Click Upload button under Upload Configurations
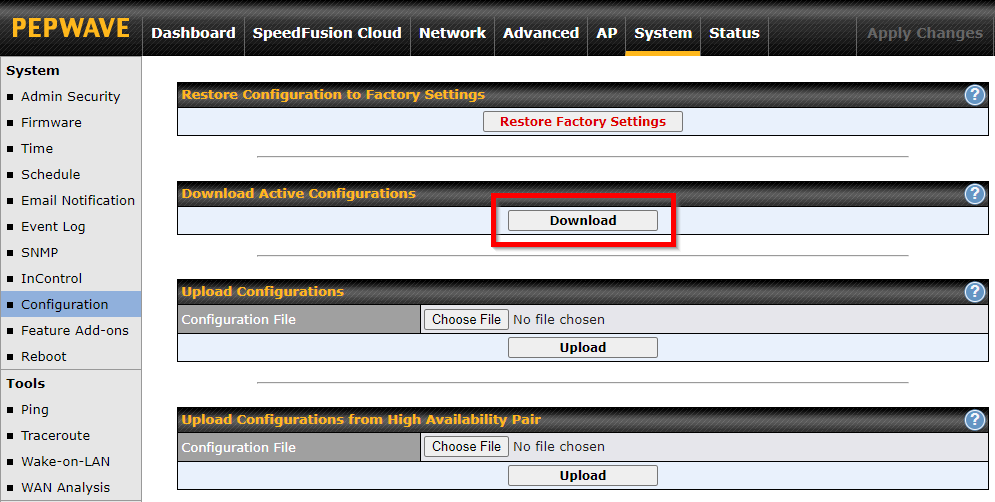 point(583,347)
